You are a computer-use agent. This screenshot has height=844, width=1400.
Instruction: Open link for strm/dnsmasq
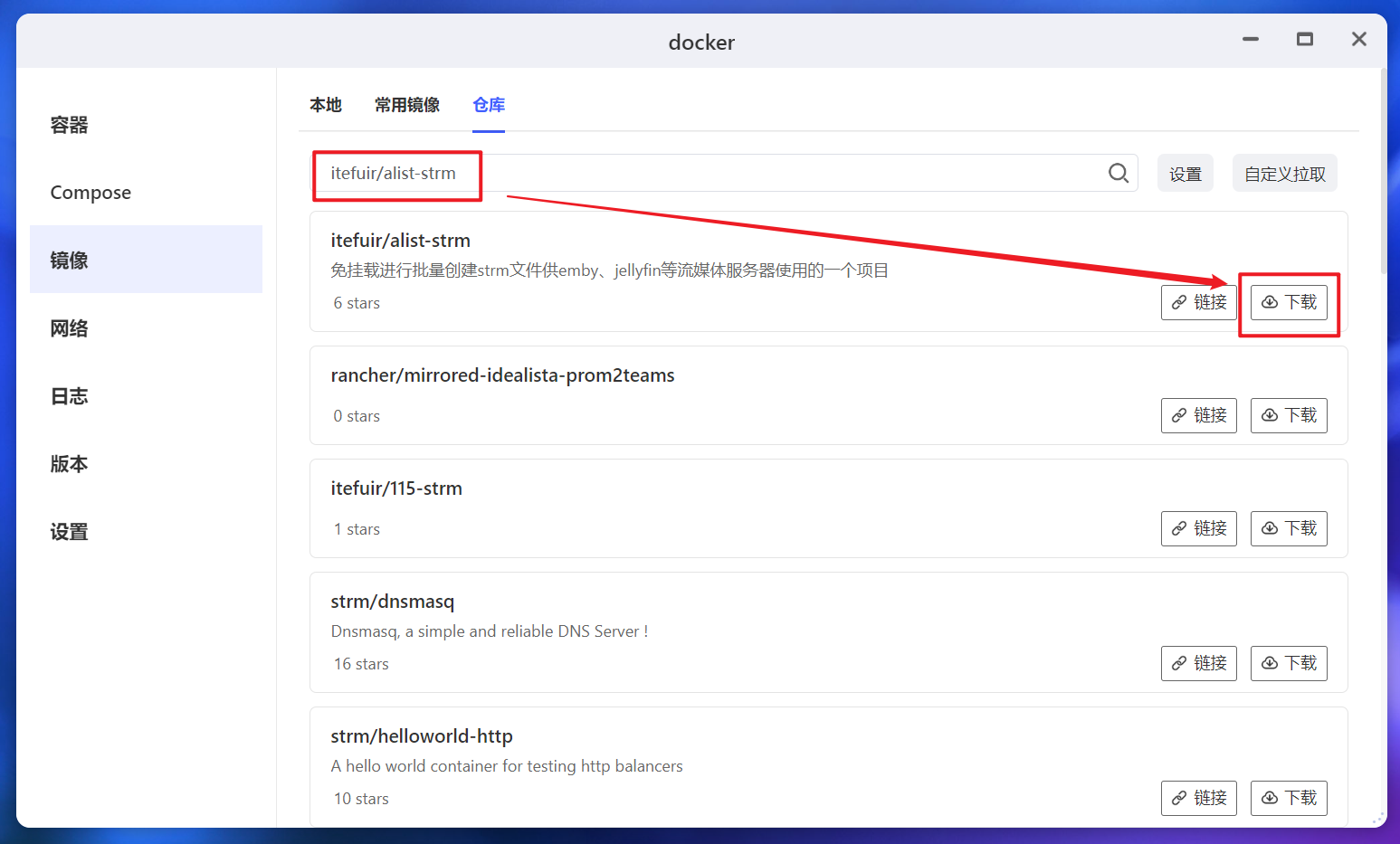click(1199, 663)
